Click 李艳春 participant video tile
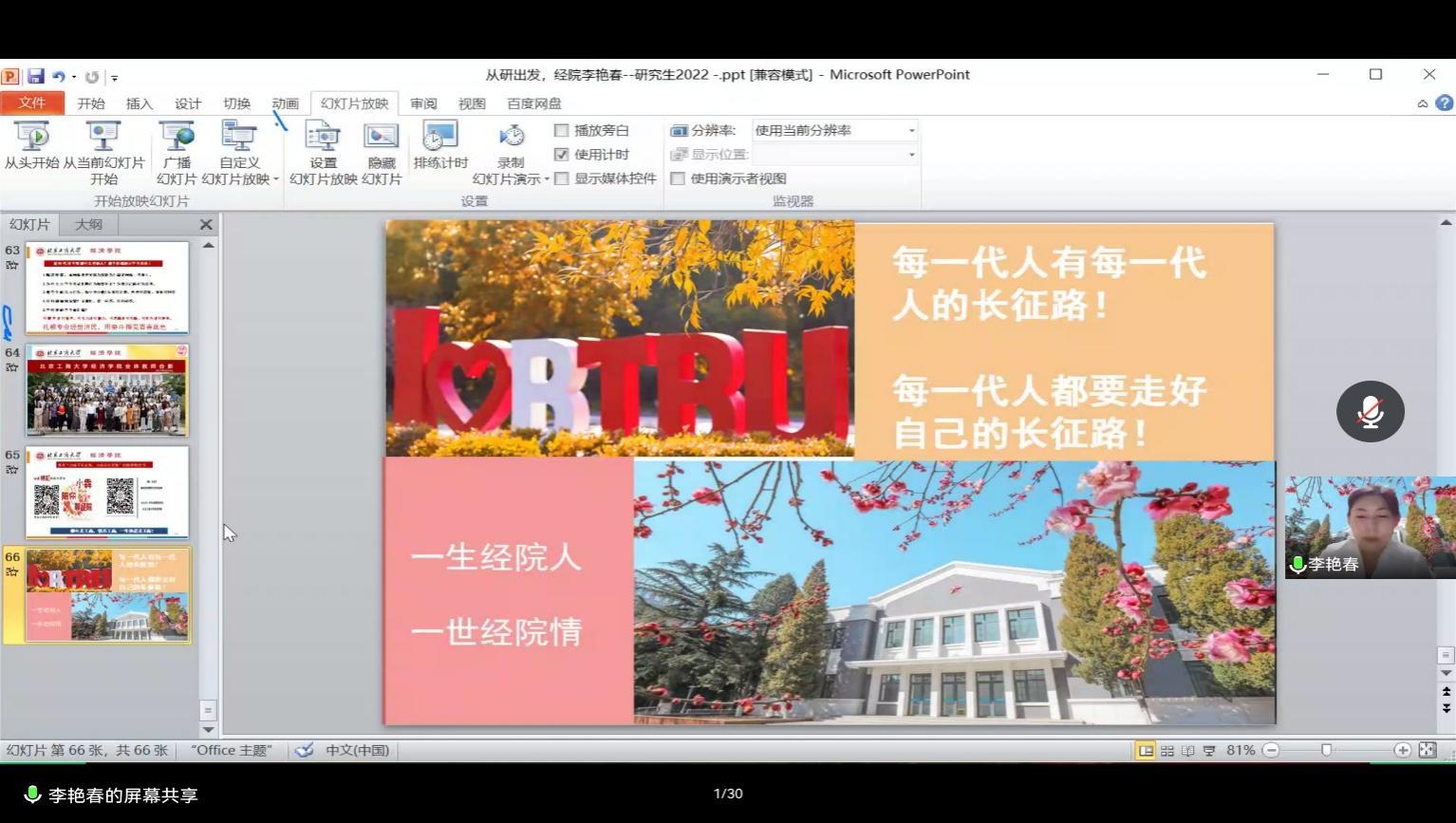This screenshot has height=823, width=1456. [1370, 528]
